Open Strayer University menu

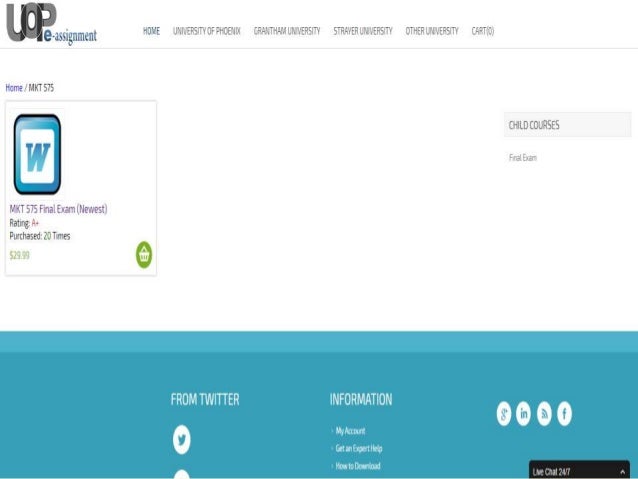[363, 31]
